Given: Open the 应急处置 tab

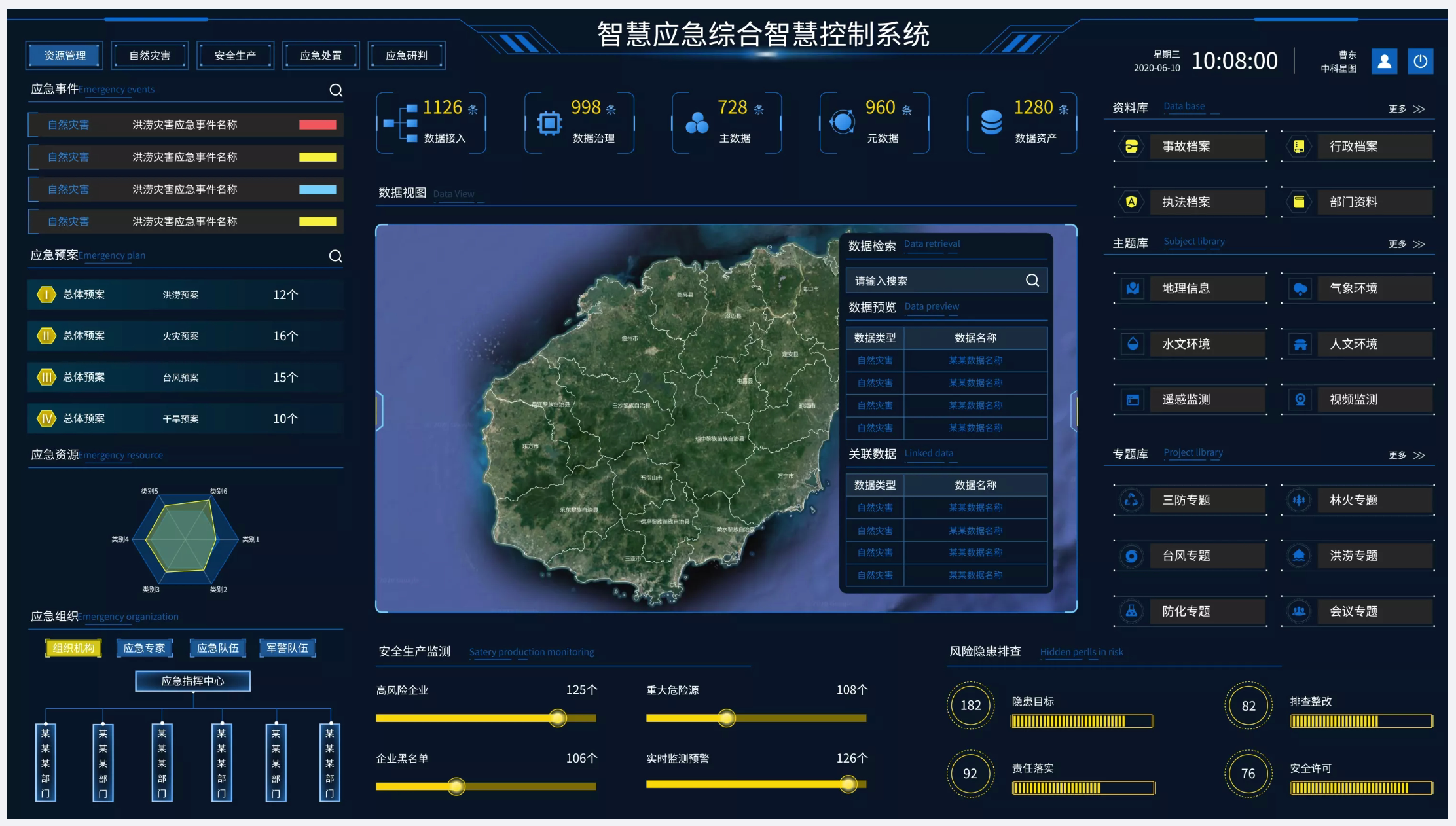Looking at the screenshot, I should pyautogui.click(x=321, y=56).
